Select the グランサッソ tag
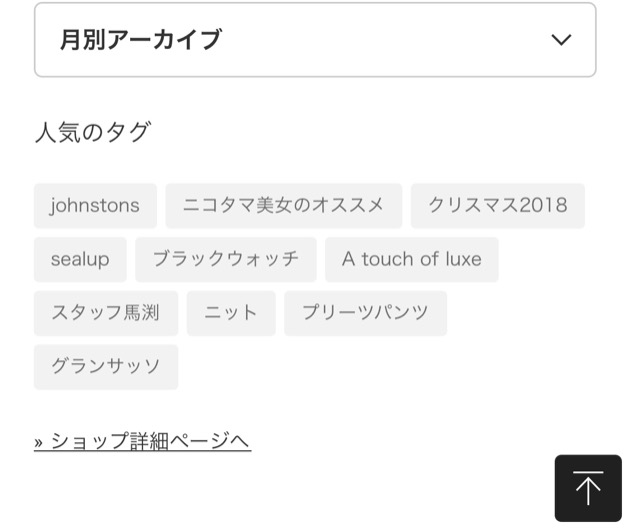 (106, 366)
